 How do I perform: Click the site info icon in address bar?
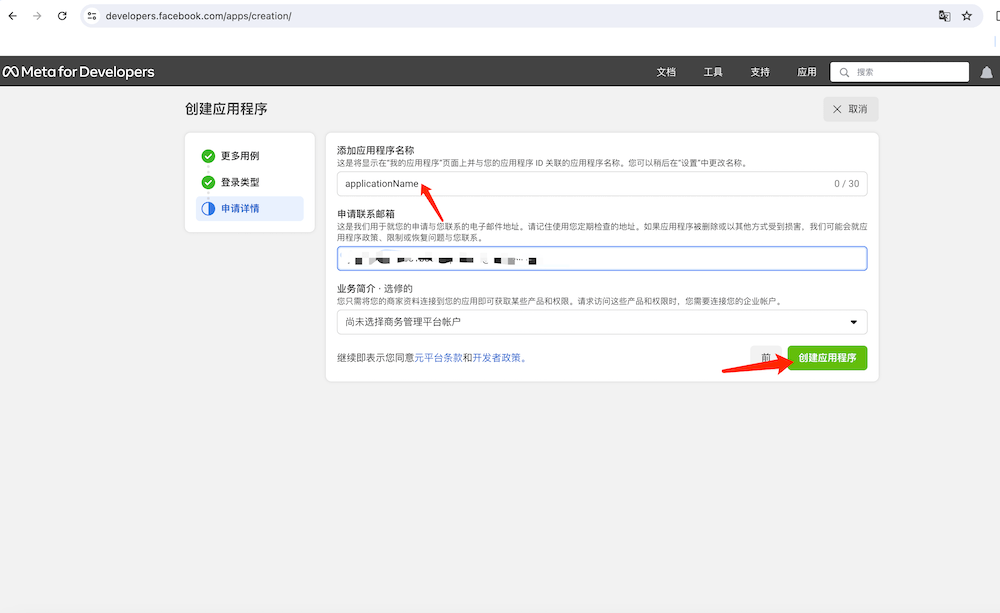pyautogui.click(x=92, y=16)
